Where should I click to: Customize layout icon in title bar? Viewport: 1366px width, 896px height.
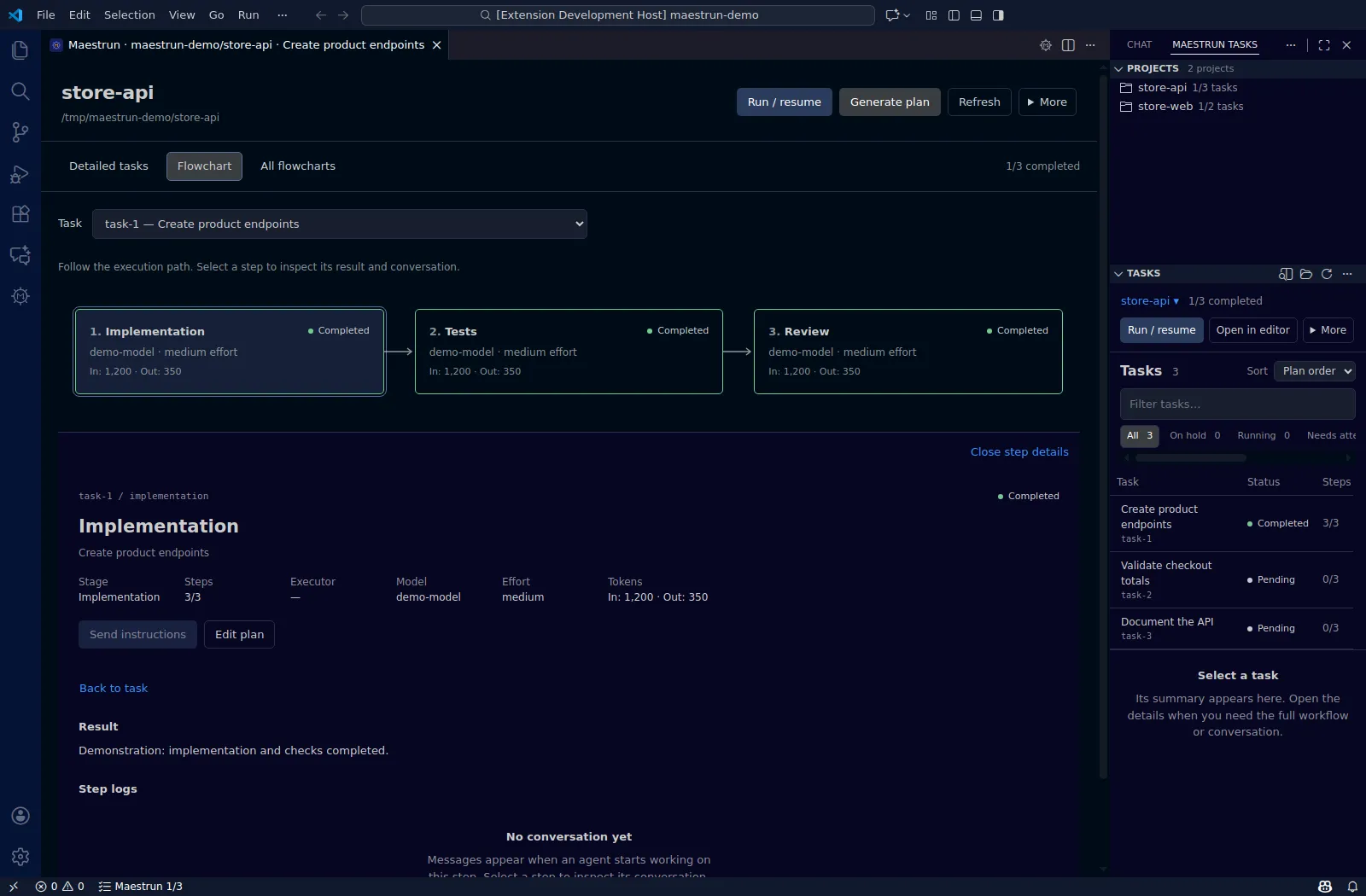(931, 15)
